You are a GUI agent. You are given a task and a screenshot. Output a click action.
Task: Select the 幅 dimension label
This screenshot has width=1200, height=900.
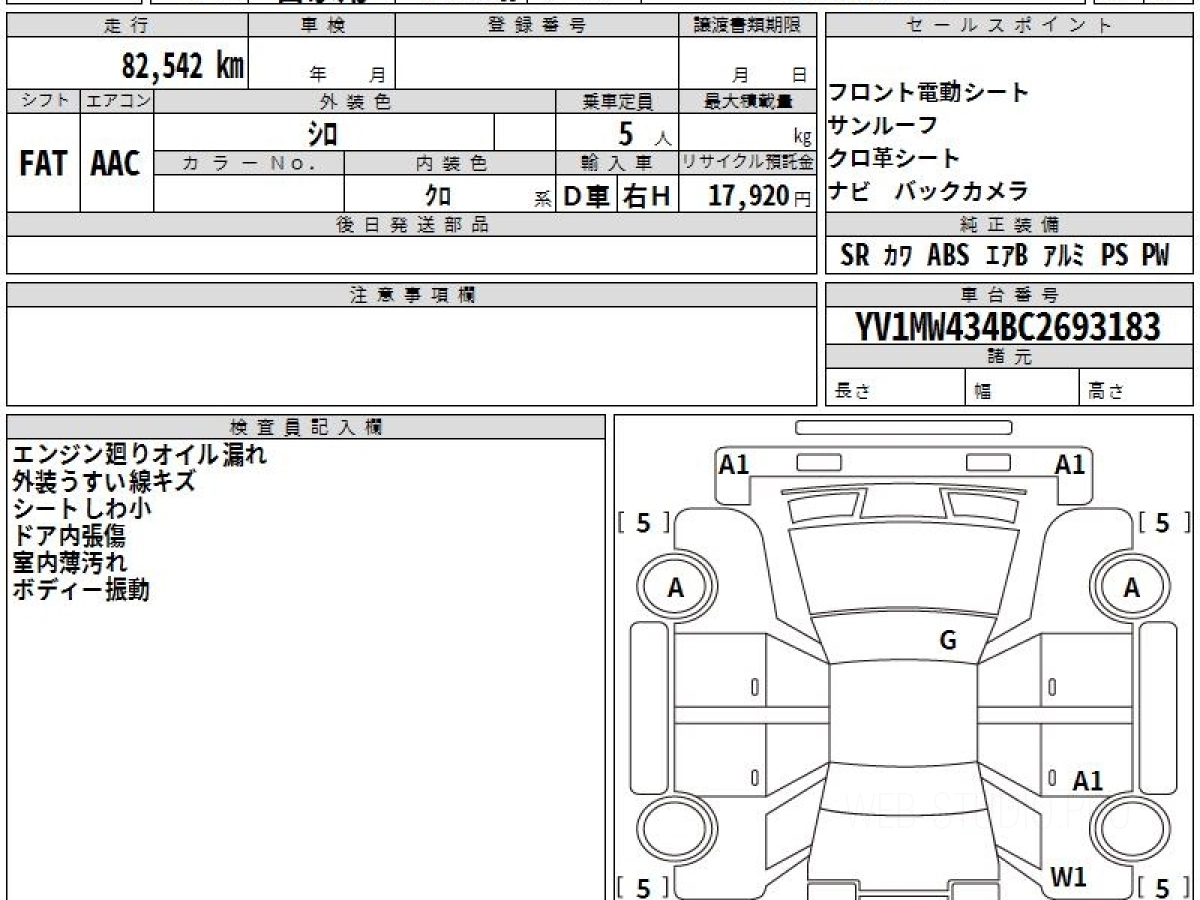tap(983, 392)
